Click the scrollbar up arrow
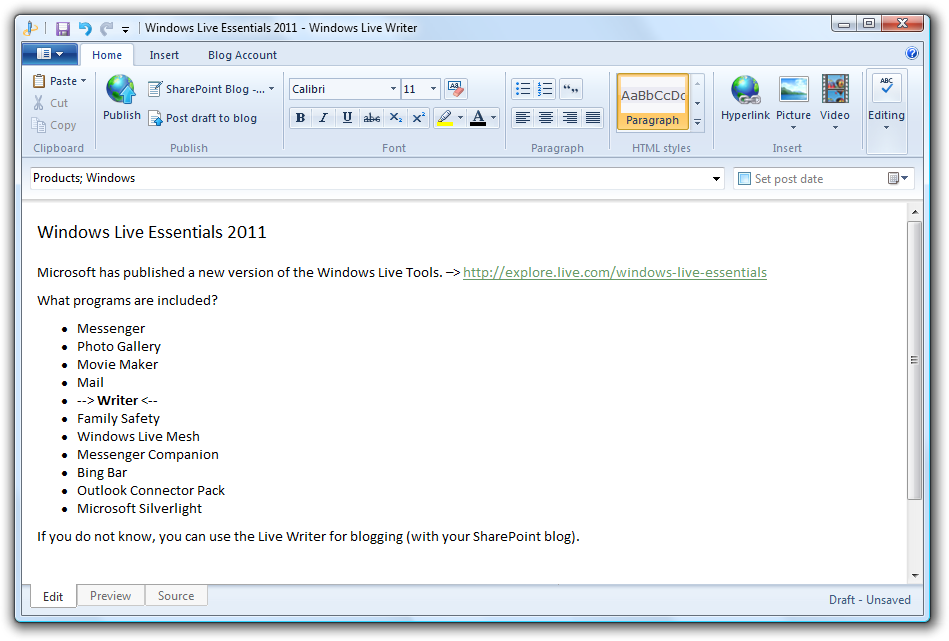 915,212
